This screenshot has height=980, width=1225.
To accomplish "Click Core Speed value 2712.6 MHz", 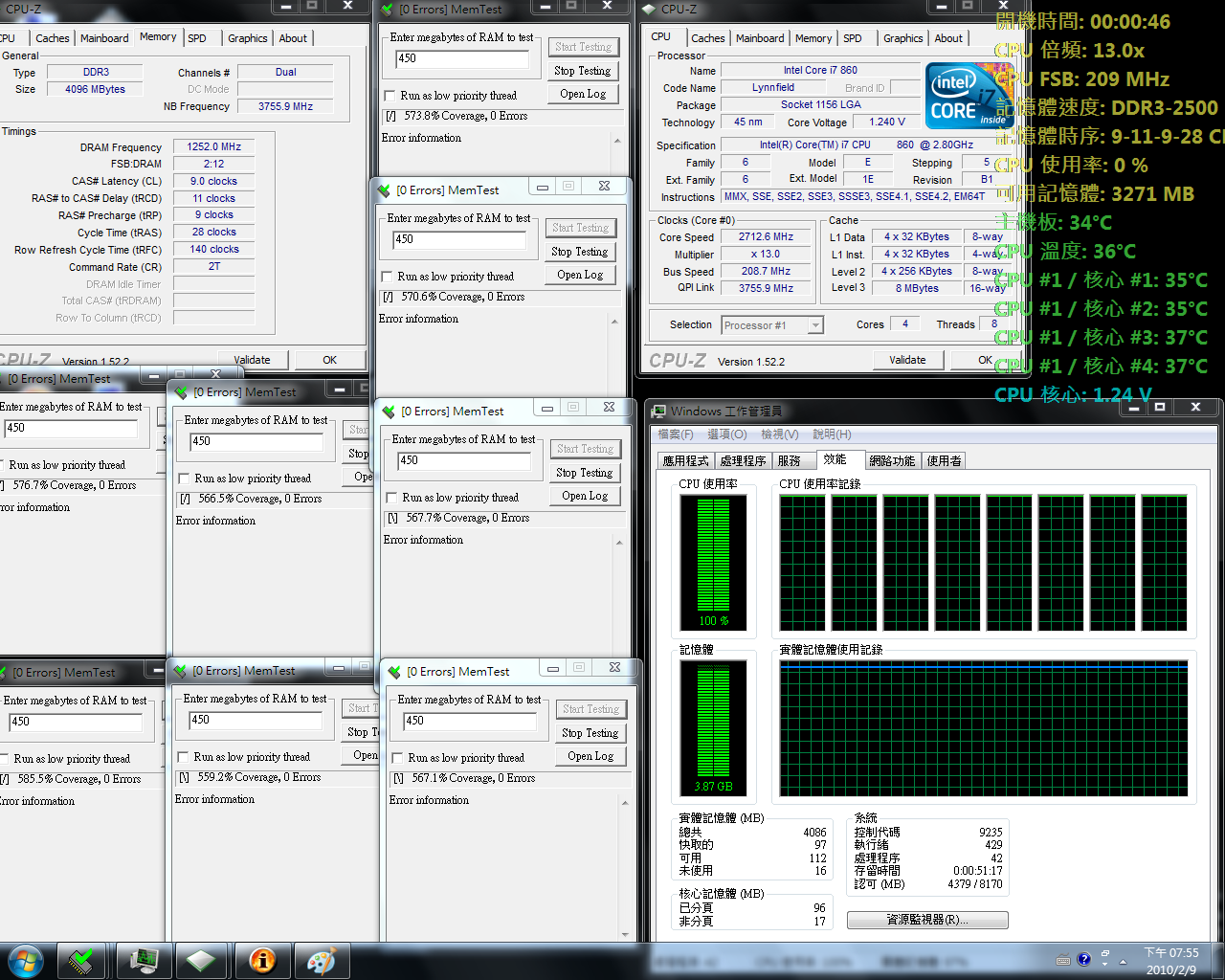I will [x=766, y=237].
